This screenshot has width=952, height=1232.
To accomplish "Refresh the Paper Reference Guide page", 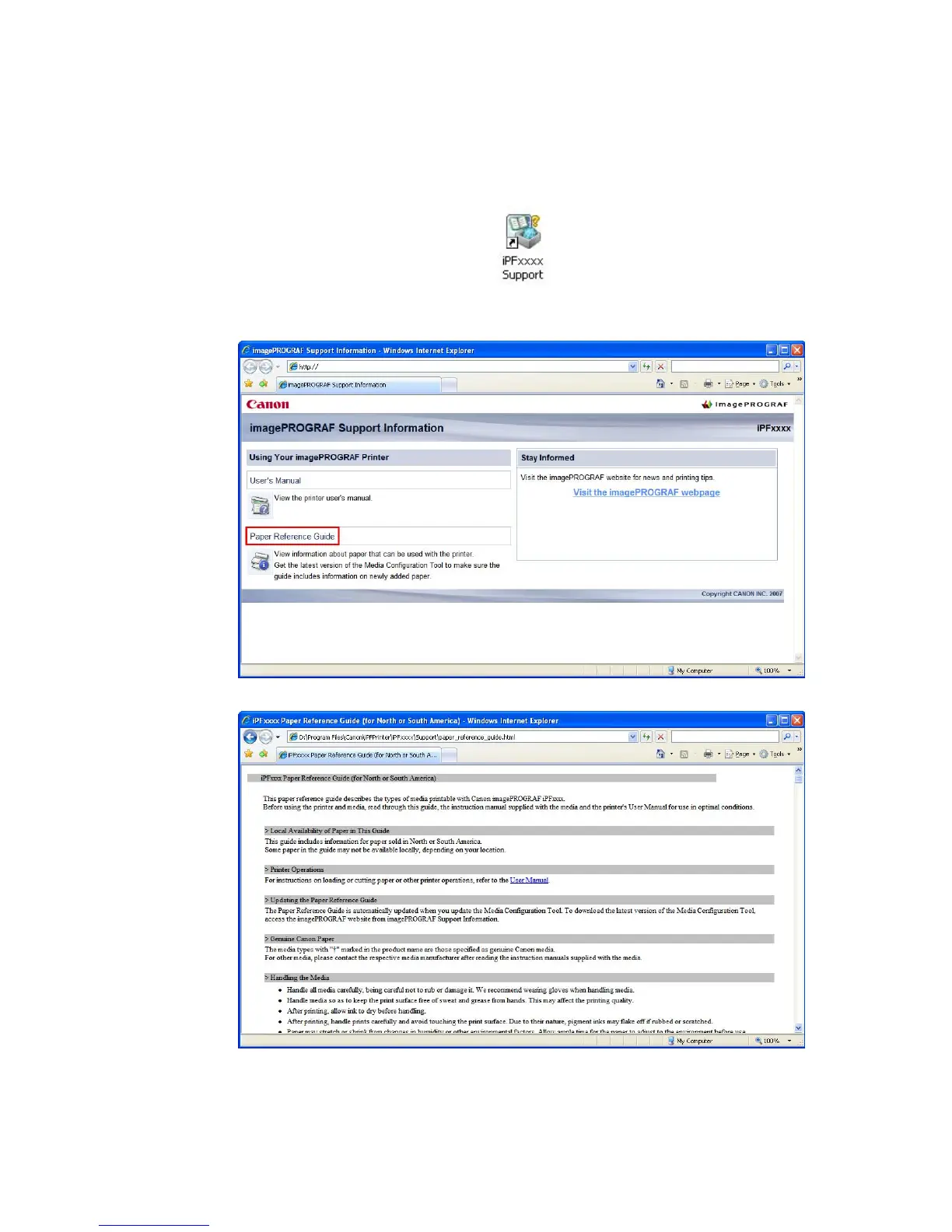I will coord(646,737).
